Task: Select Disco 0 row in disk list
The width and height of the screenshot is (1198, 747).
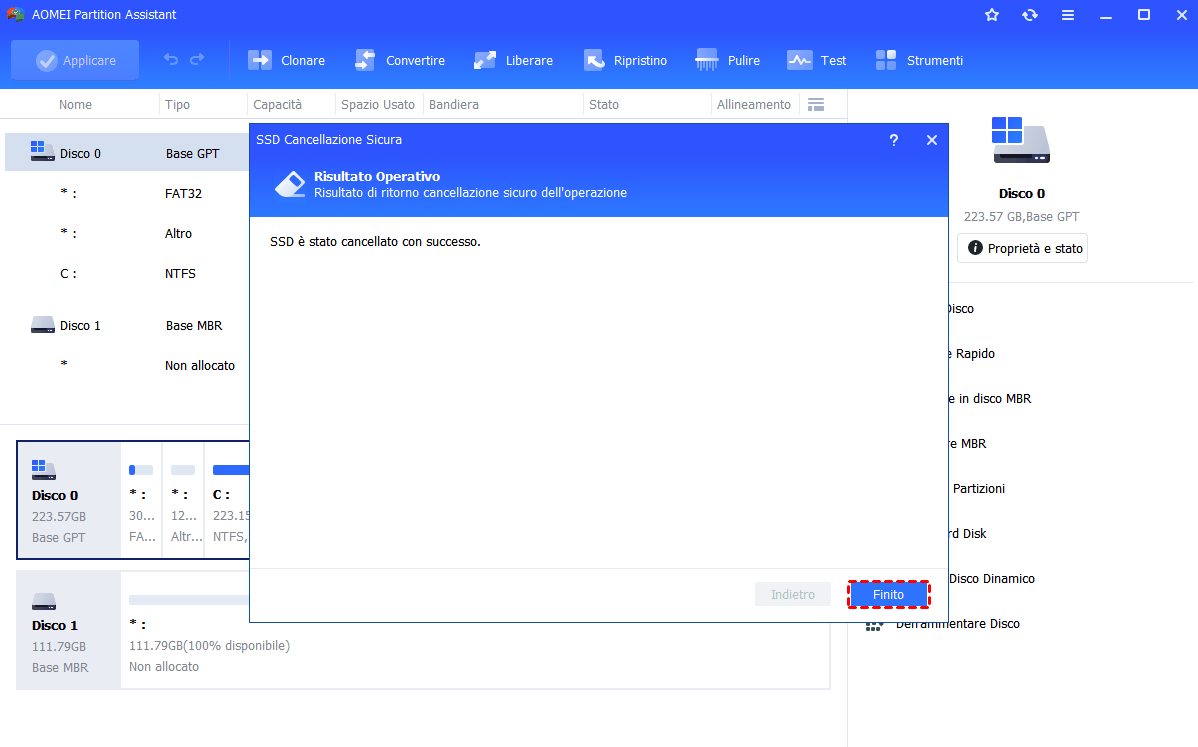Action: tap(128, 153)
